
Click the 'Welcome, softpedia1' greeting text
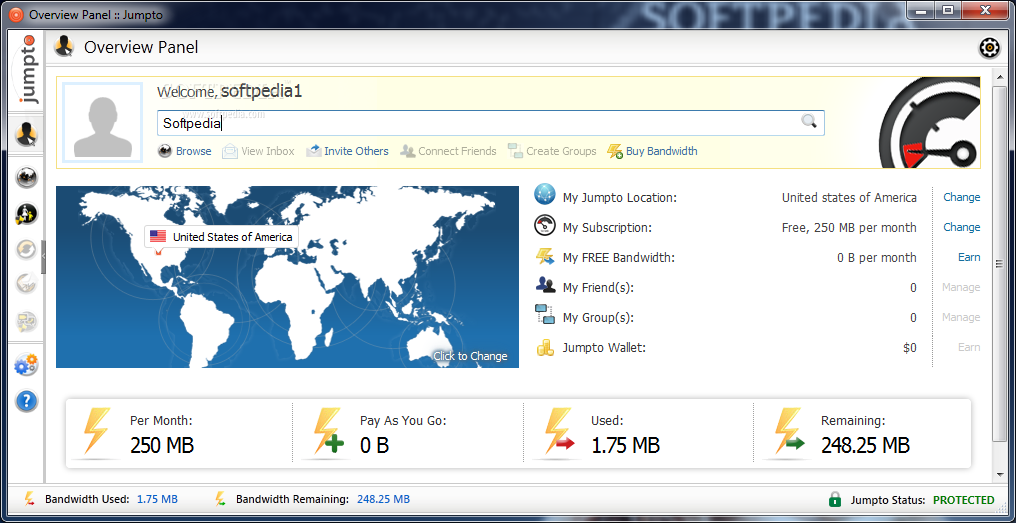[x=229, y=91]
